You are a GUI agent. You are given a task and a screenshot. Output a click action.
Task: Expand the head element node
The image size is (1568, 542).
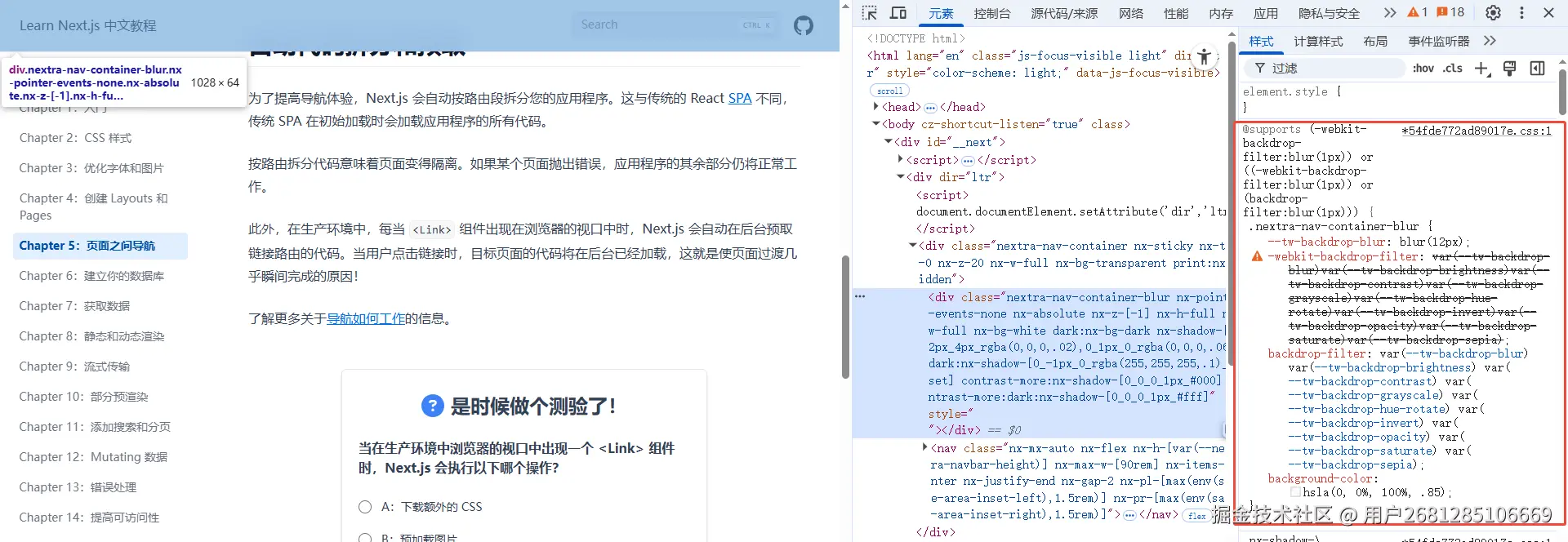(876, 107)
